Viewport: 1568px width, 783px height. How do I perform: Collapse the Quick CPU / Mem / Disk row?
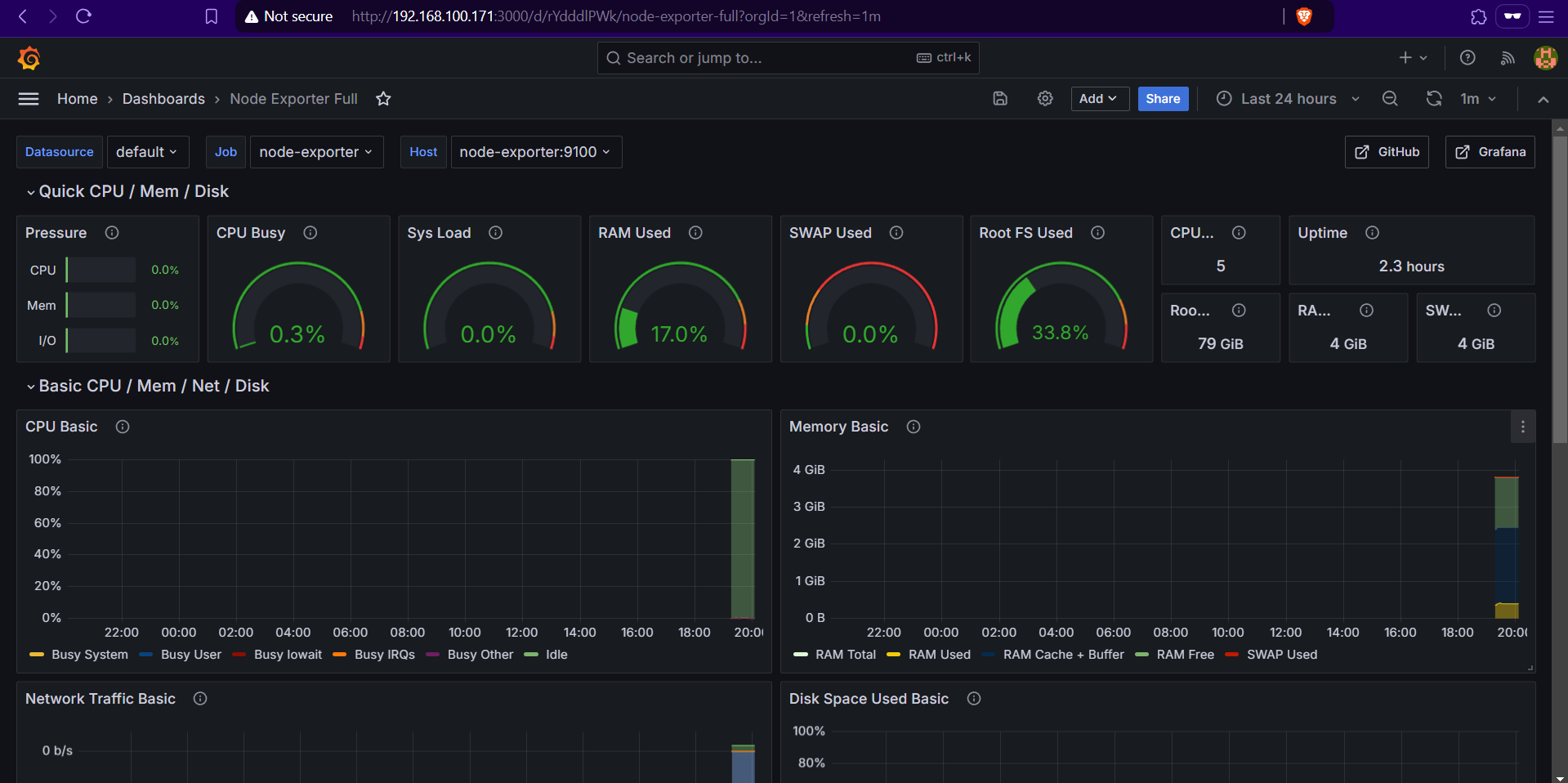coord(133,191)
